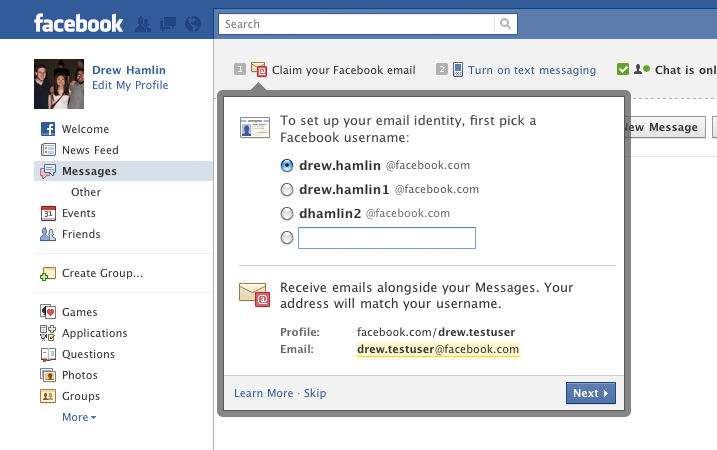This screenshot has height=450, width=717.
Task: Click the ID card icon next to username prompt
Action: point(255,127)
